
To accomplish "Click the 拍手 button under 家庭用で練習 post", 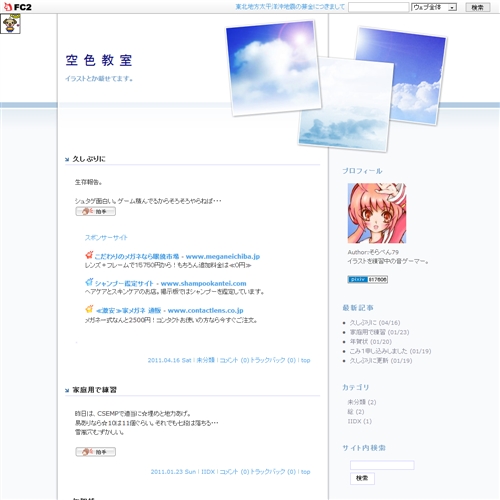I will pyautogui.click(x=96, y=452).
